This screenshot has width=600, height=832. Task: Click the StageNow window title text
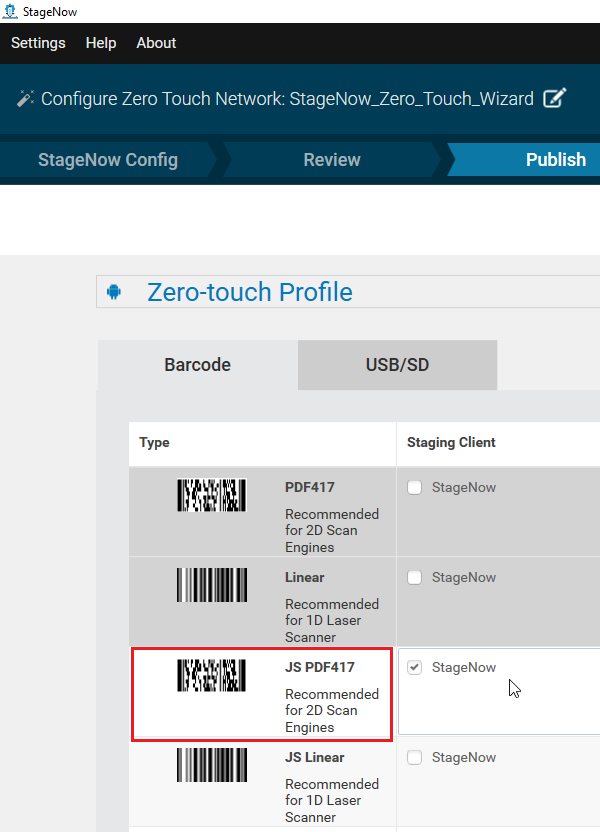[x=50, y=12]
